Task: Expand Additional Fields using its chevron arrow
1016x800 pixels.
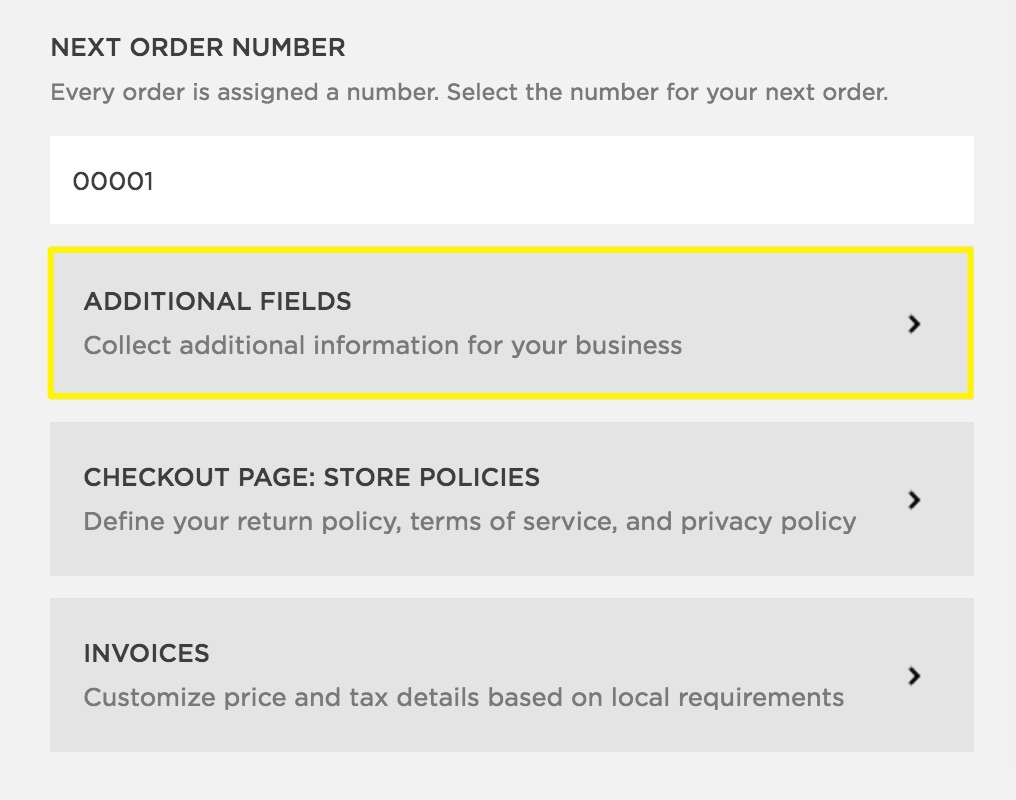Action: click(913, 324)
